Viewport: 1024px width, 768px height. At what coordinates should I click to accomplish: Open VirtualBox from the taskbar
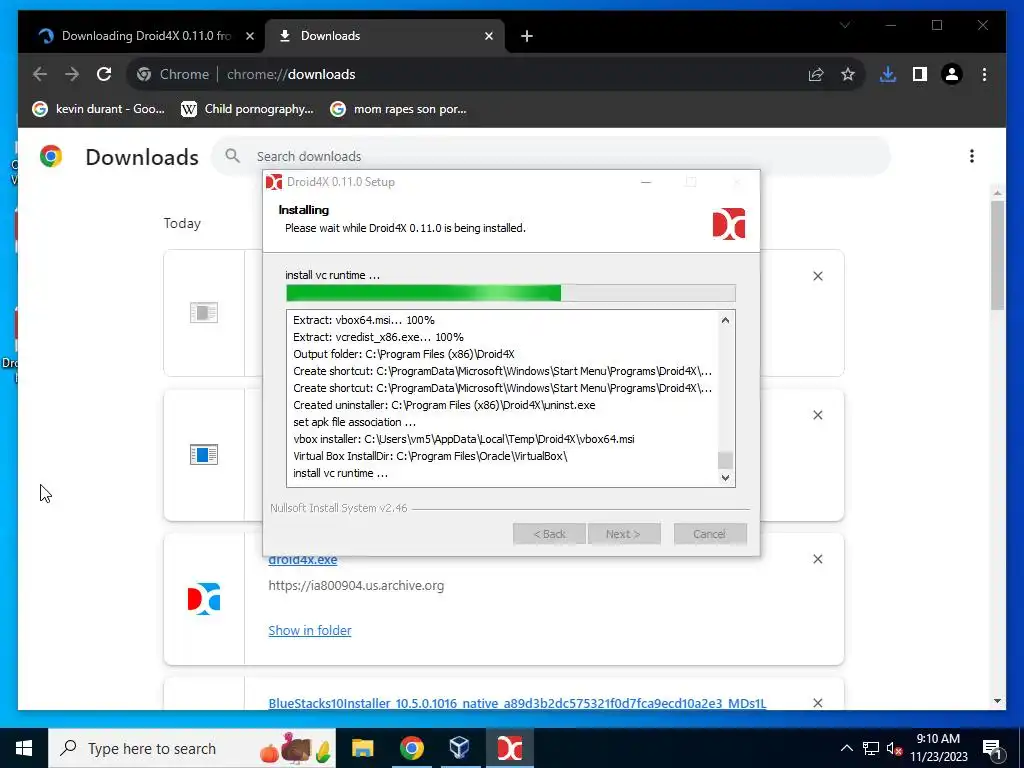pos(460,748)
